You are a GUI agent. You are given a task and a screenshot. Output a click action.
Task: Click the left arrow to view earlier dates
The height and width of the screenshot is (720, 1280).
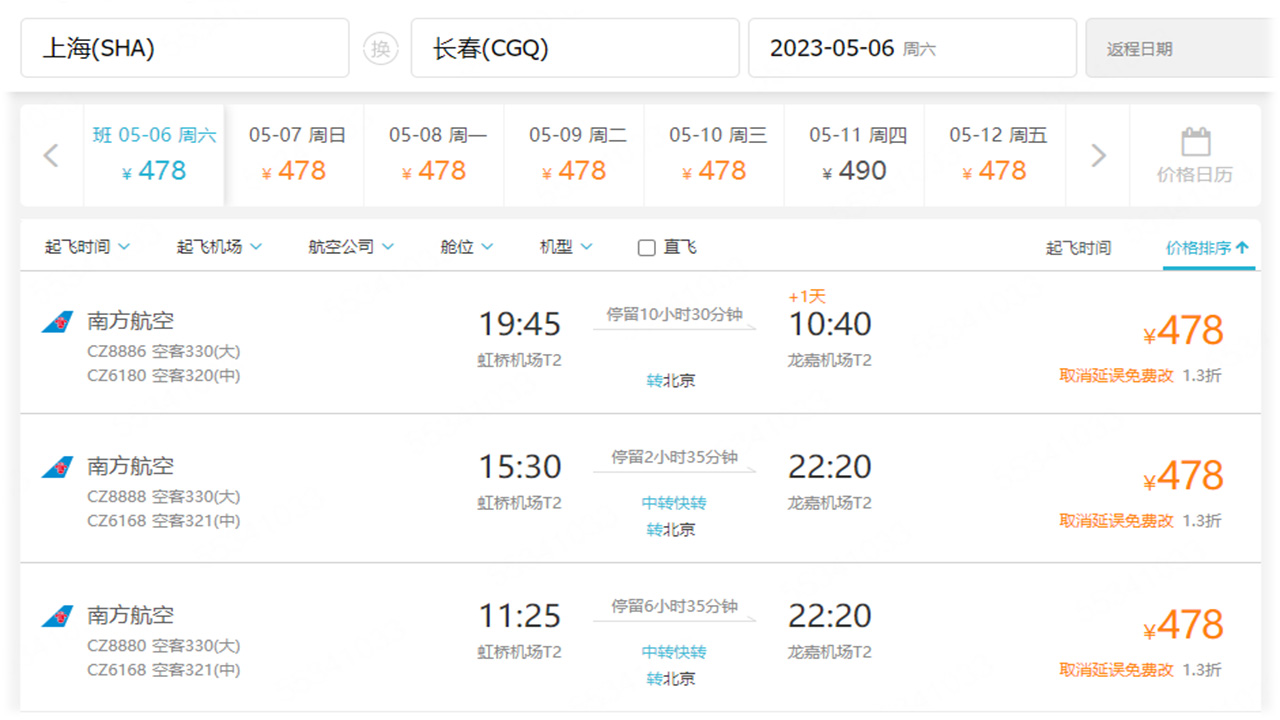tap(50, 155)
